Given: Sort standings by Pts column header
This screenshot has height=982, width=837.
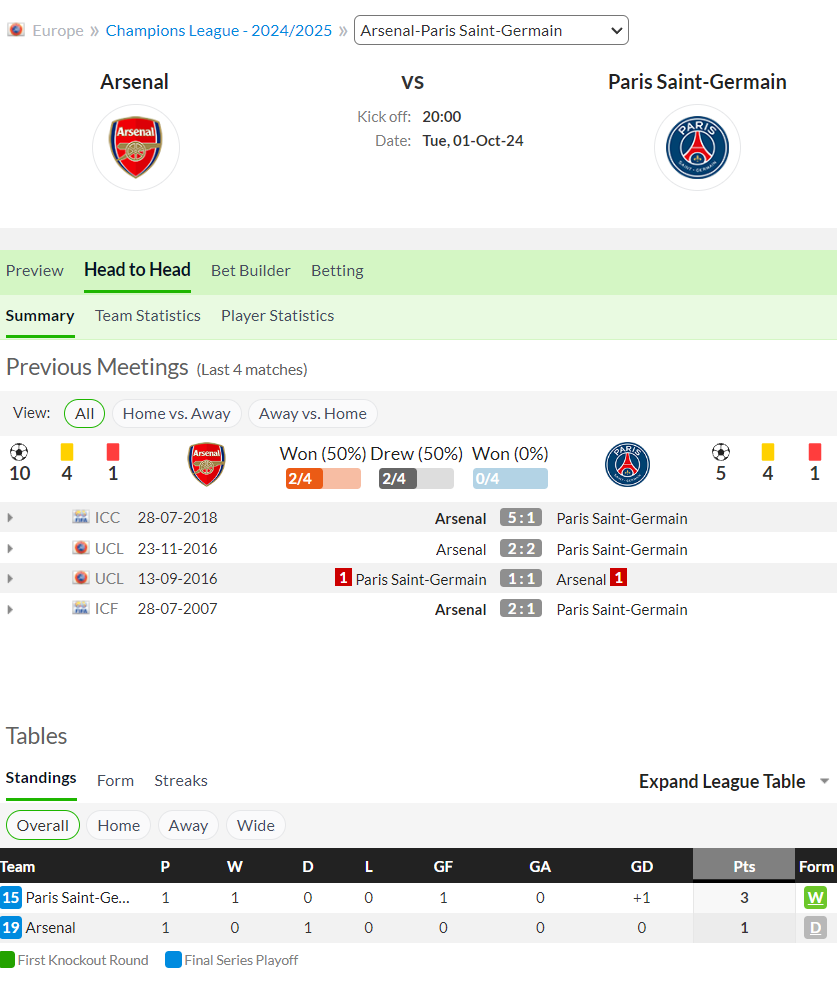Looking at the screenshot, I should tap(744, 866).
